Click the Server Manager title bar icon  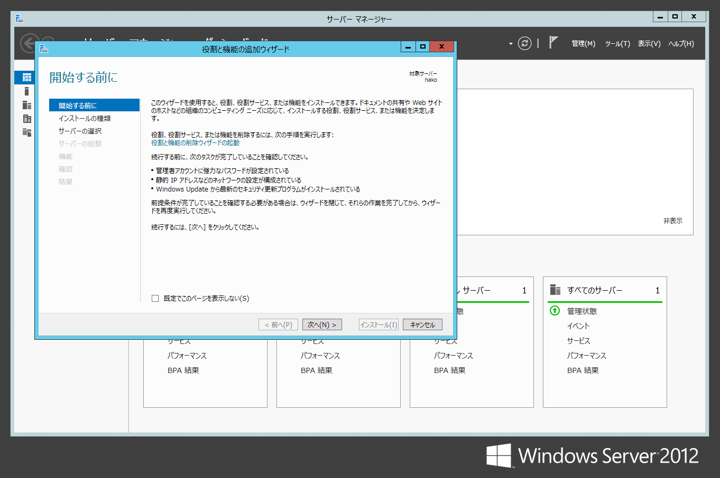point(19,18)
